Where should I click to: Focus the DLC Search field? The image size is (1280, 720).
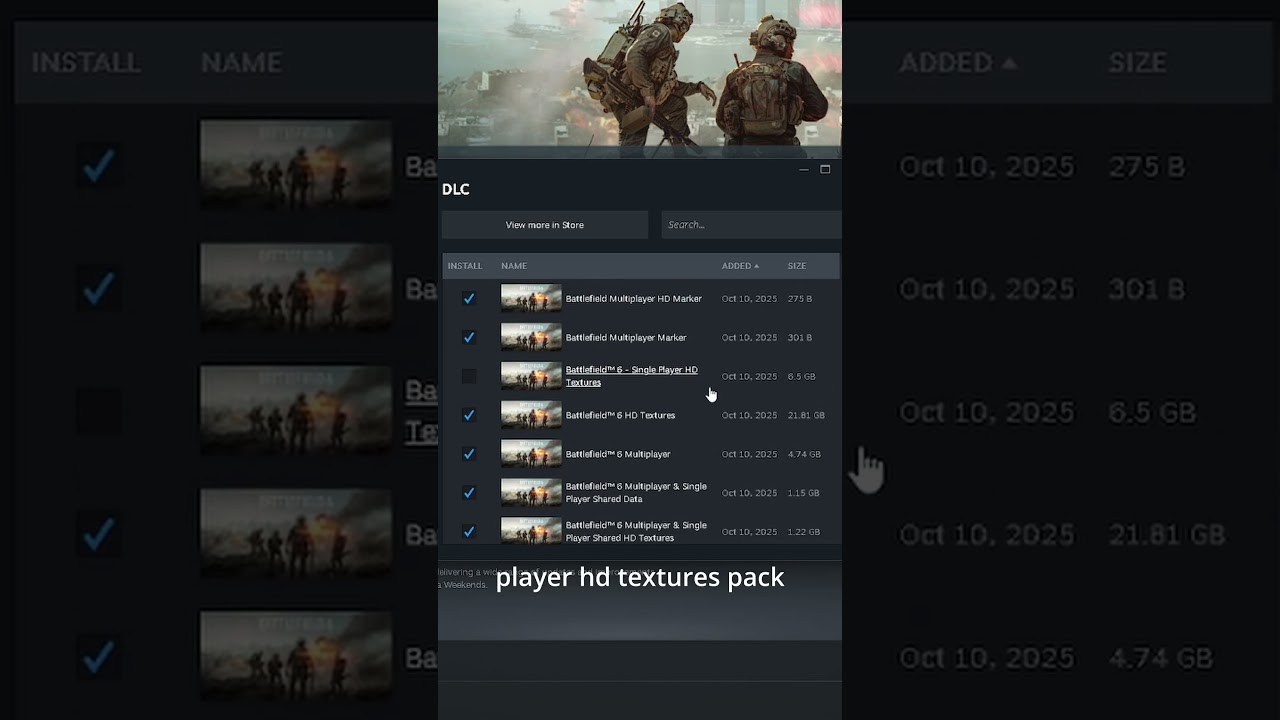point(750,225)
